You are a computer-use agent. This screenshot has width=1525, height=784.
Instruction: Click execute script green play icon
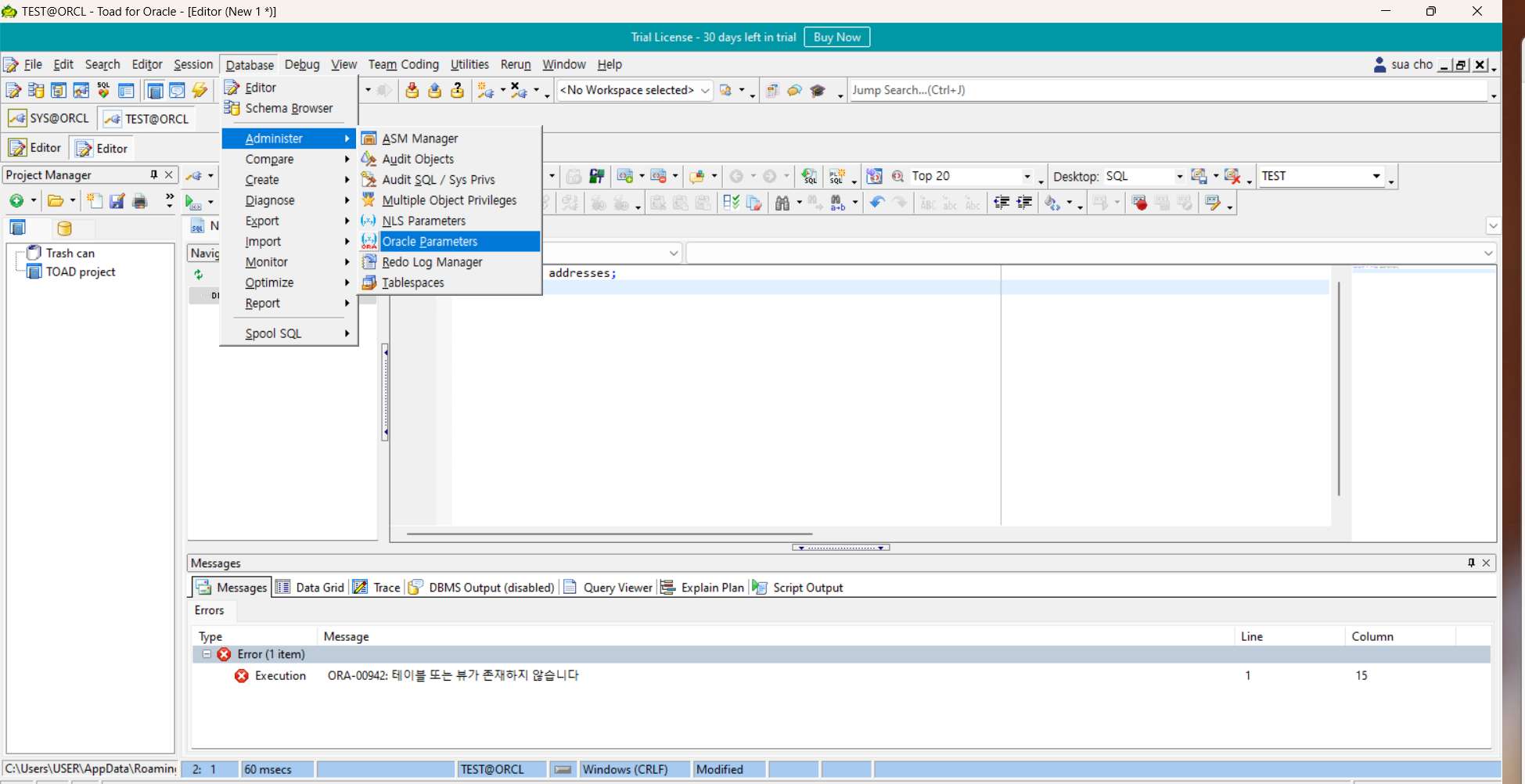click(192, 202)
